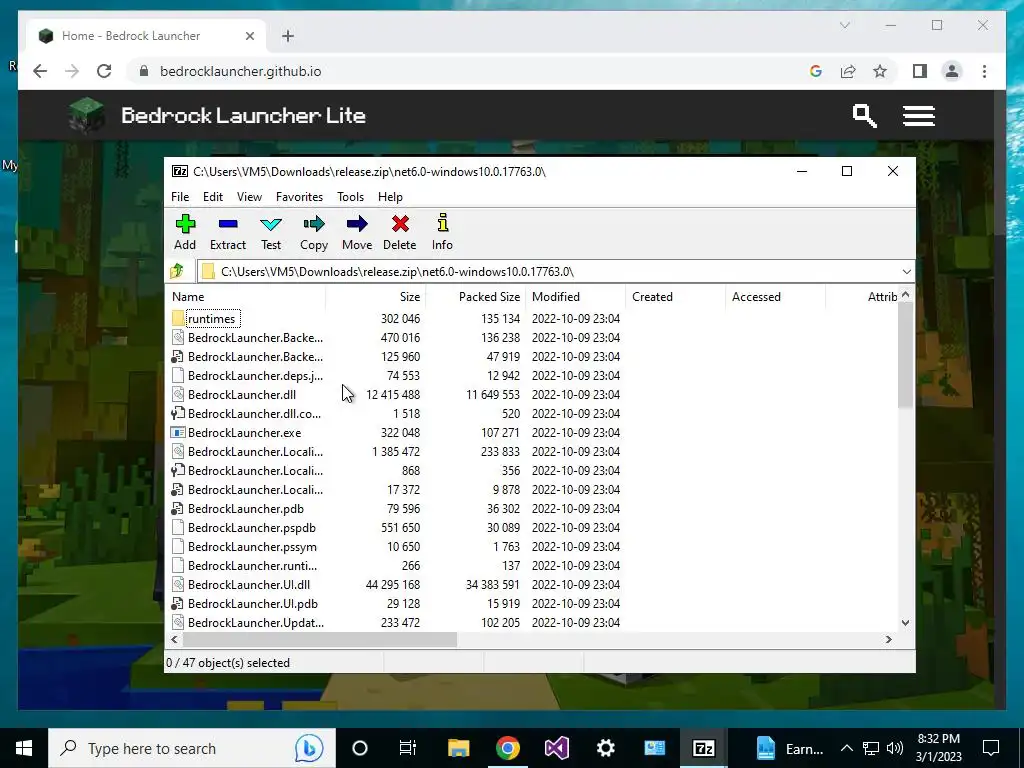The width and height of the screenshot is (1024, 768).
Task: Select BedrockLauncher.pssym file
Action: click(252, 547)
